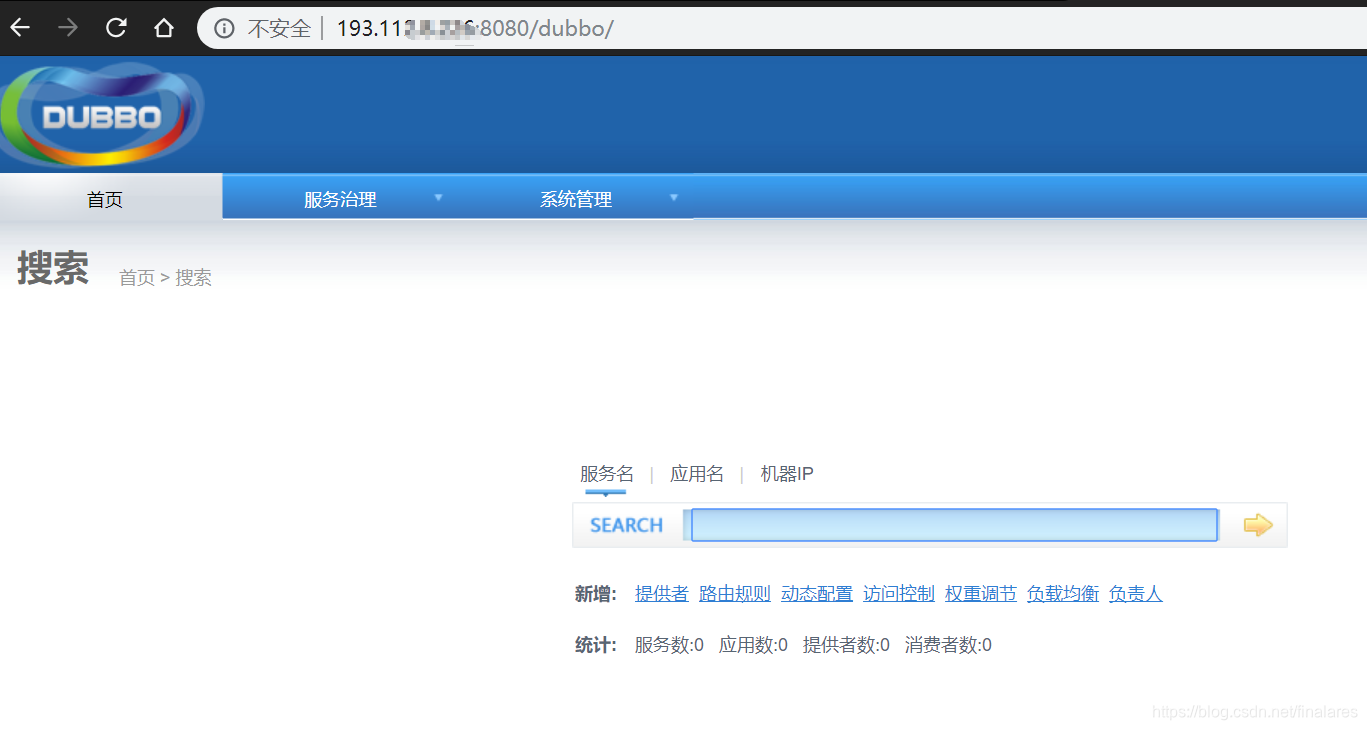Screen dimensions: 1367x730
Task: Click the 消费者数:0 statistic
Action: coord(948,645)
